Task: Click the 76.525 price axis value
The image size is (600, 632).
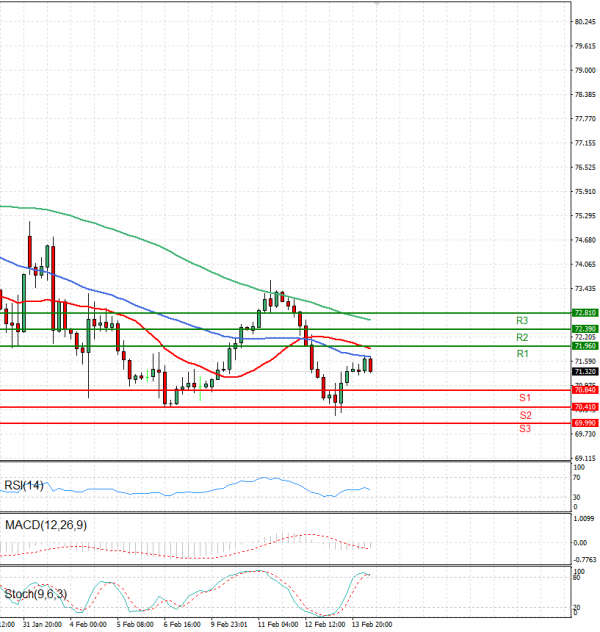Action: [x=585, y=167]
